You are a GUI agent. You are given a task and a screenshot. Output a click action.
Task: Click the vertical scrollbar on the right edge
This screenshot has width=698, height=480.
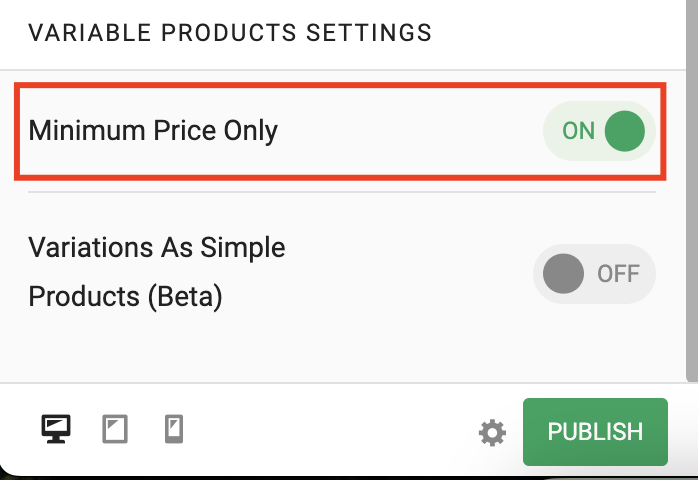tap(692, 191)
